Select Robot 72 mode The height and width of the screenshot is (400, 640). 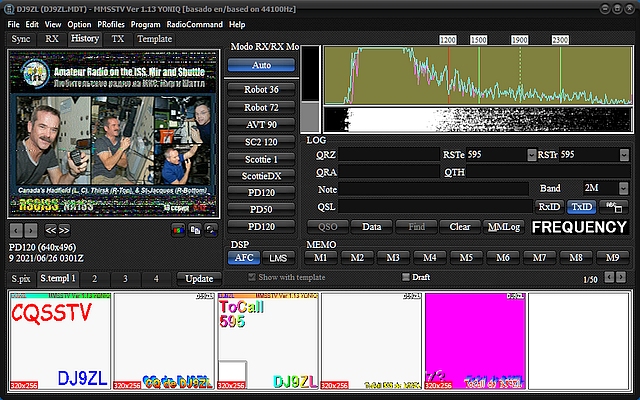pyautogui.click(x=261, y=108)
